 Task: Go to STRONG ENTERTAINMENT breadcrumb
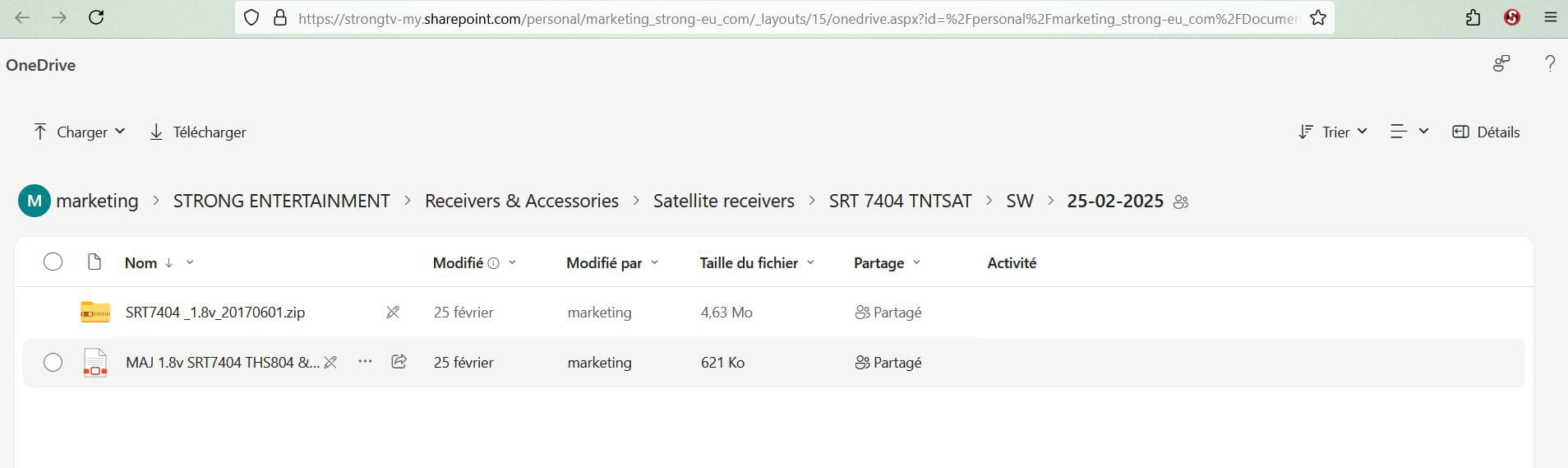point(281,201)
